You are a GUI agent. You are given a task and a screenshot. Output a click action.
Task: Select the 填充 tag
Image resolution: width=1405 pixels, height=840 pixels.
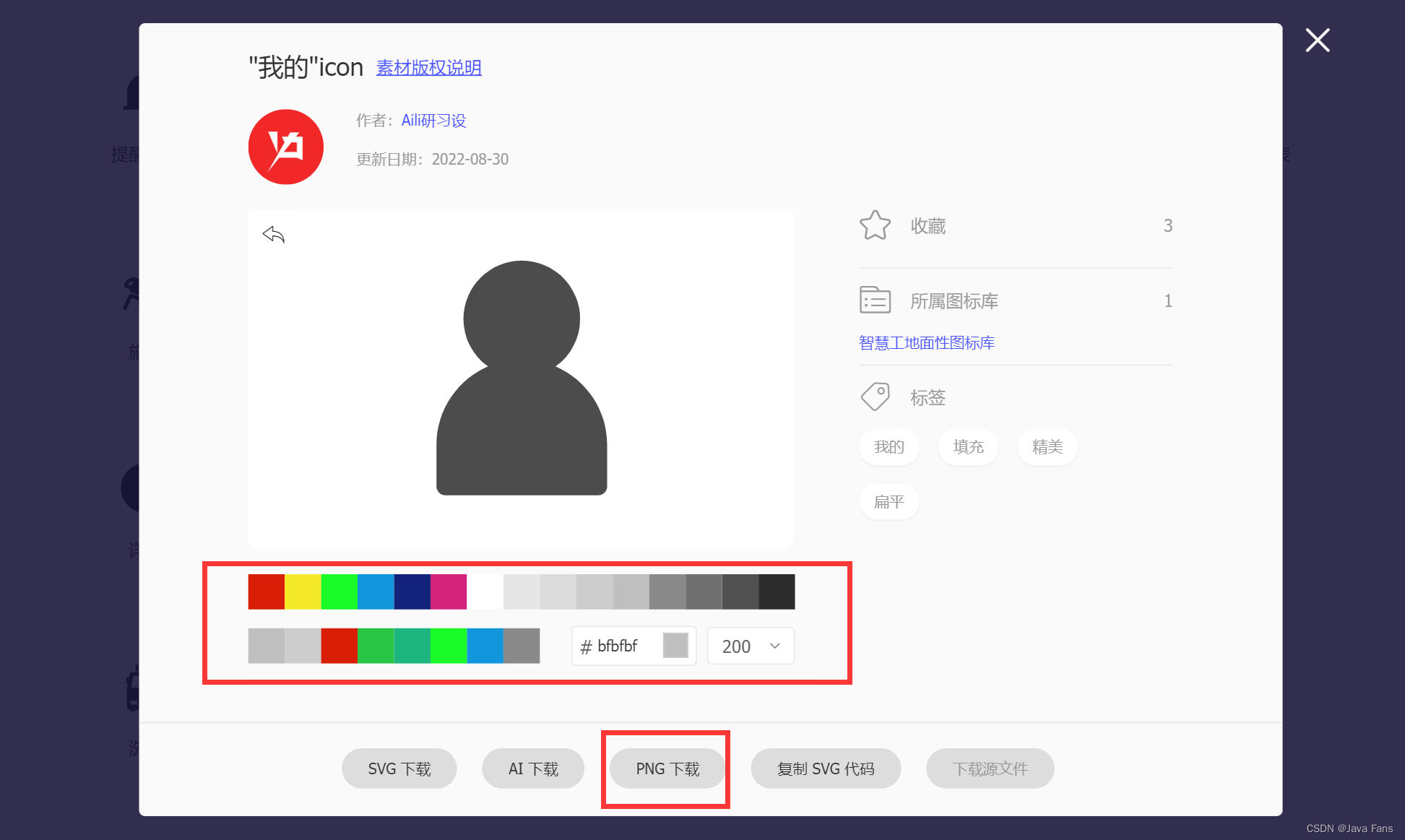pyautogui.click(x=969, y=447)
